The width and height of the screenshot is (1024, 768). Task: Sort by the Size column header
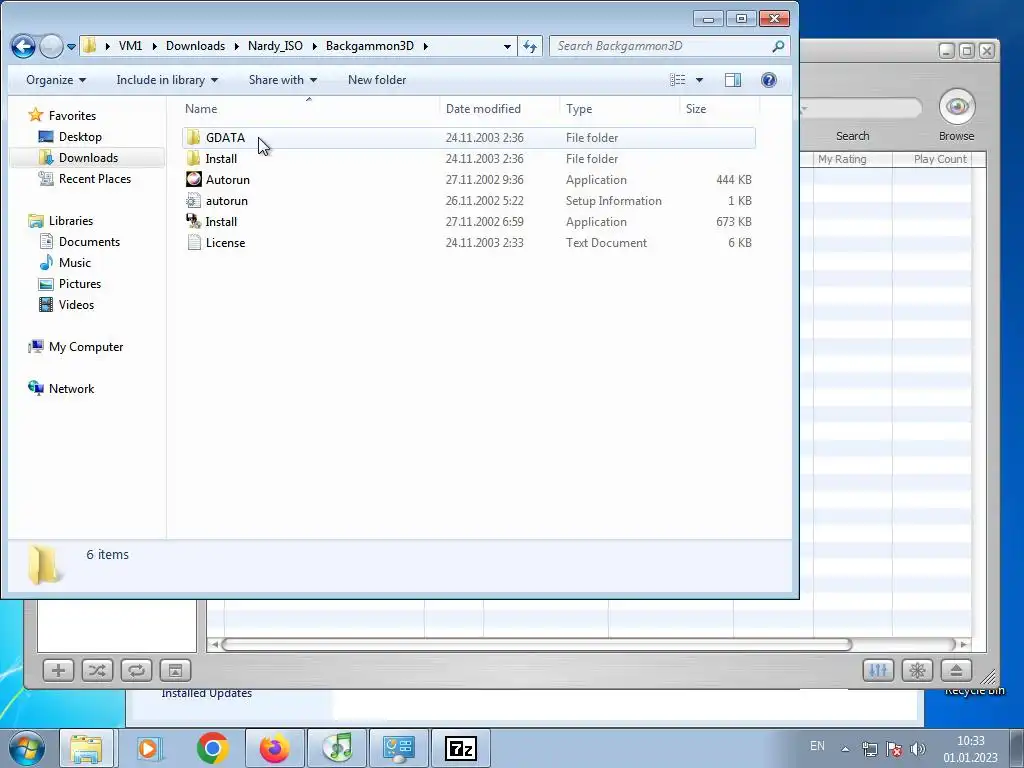click(x=718, y=109)
